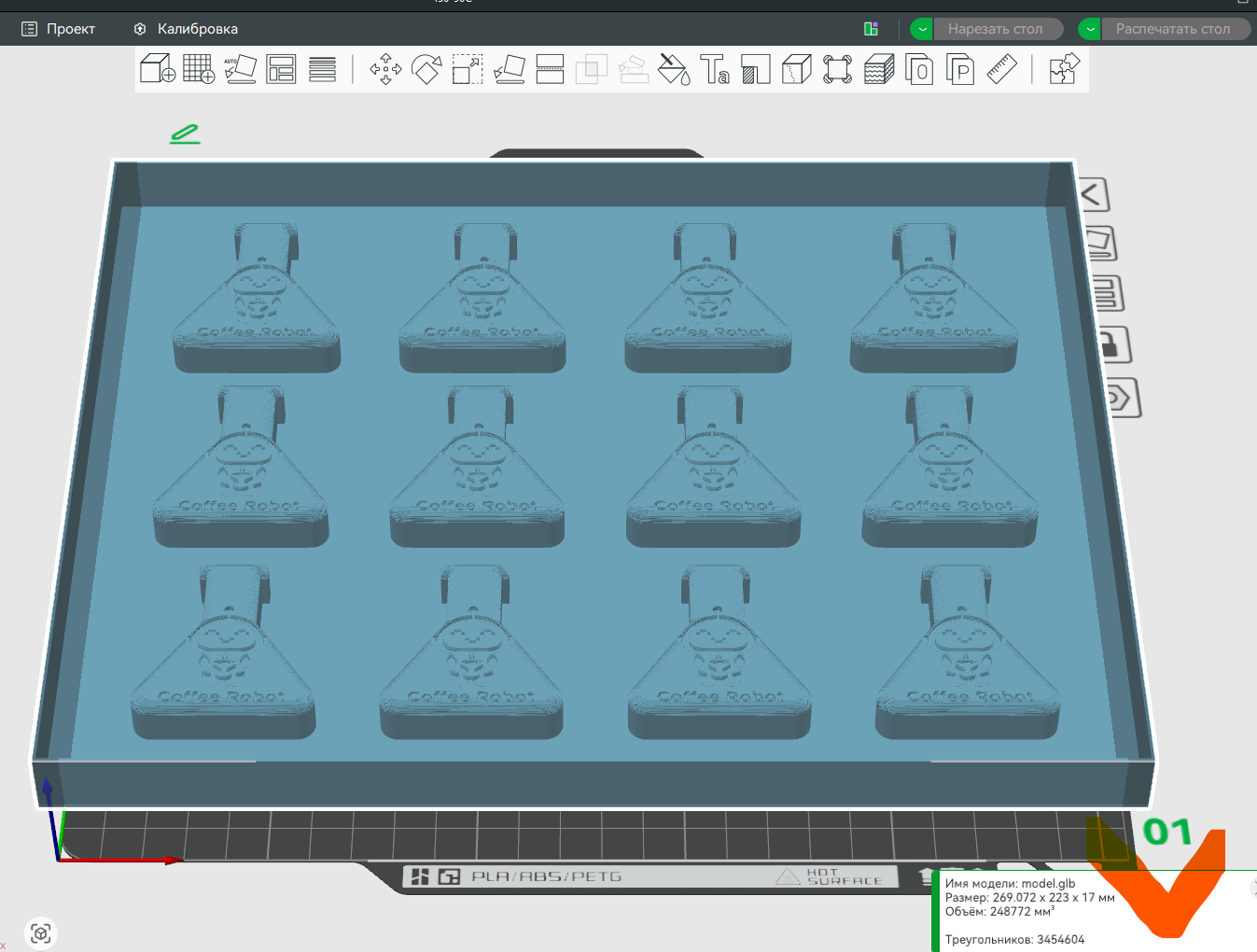The height and width of the screenshot is (952, 1257).
Task: Close the model info popup
Action: pos(1253,889)
